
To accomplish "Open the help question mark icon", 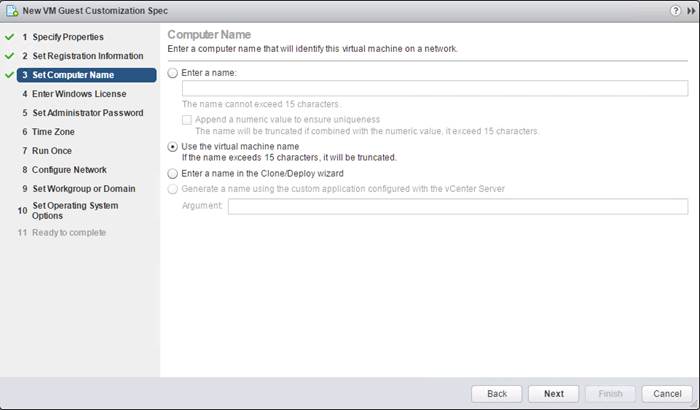I will pyautogui.click(x=675, y=11).
